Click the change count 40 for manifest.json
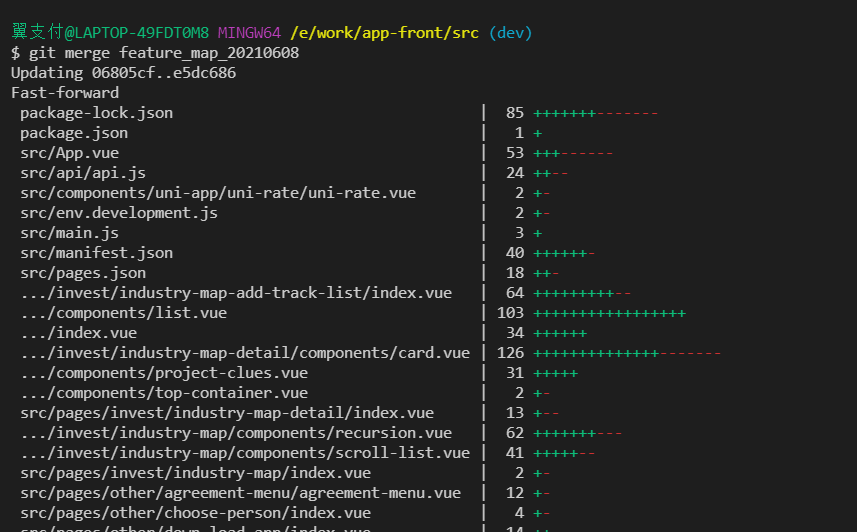Image resolution: width=857 pixels, height=532 pixels. pyautogui.click(x=515, y=253)
